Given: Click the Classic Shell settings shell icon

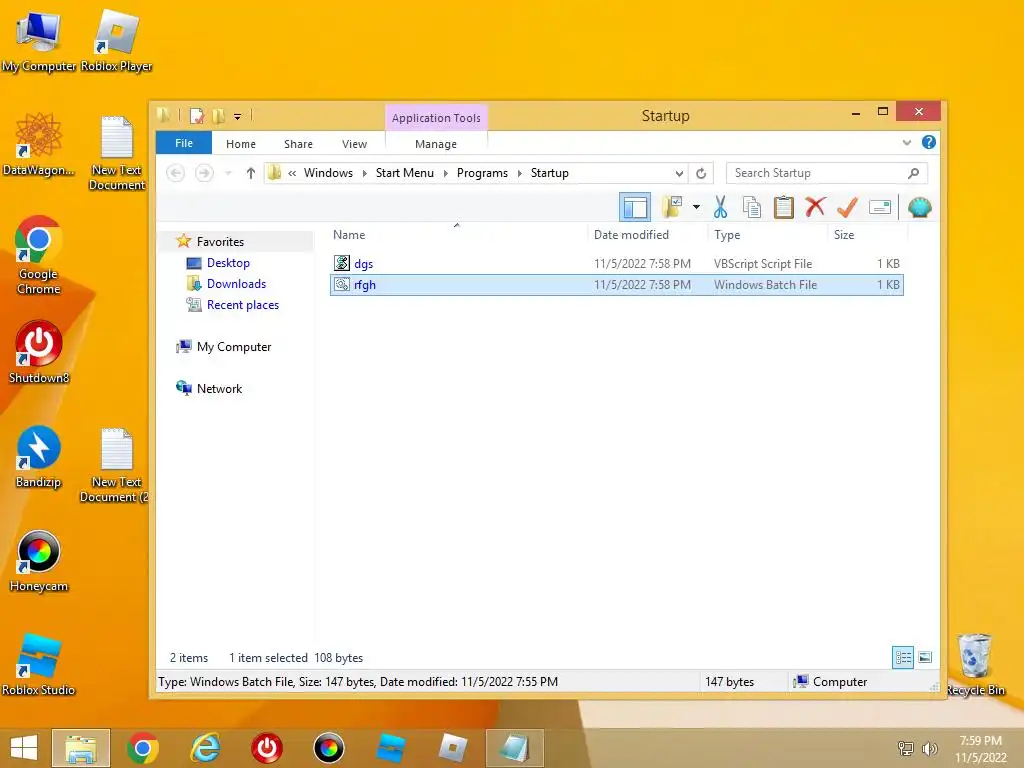Looking at the screenshot, I should click(x=920, y=208).
